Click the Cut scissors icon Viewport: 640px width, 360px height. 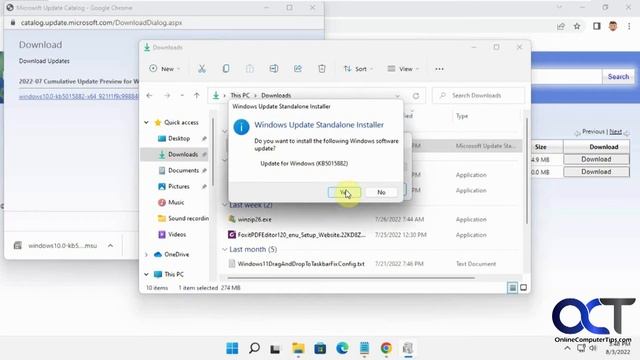[x=202, y=69]
